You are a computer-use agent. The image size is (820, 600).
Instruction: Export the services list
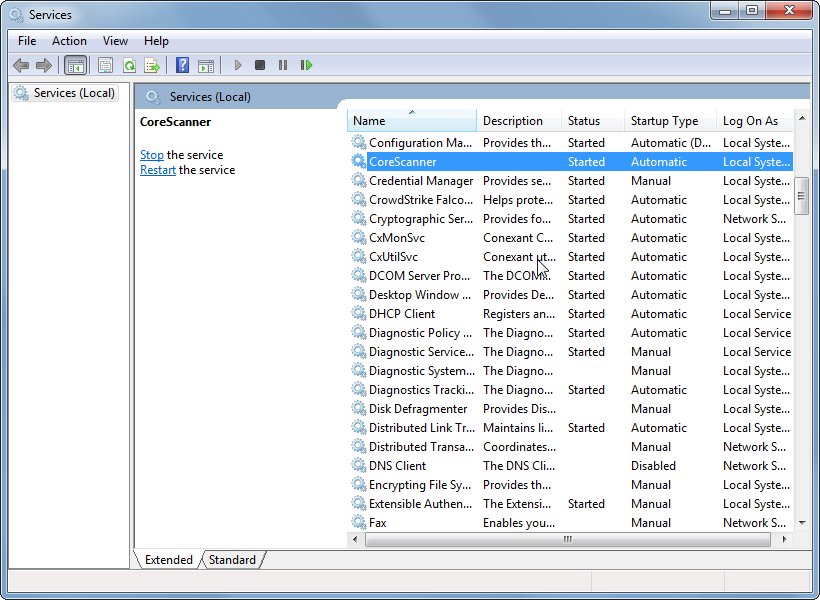[151, 65]
